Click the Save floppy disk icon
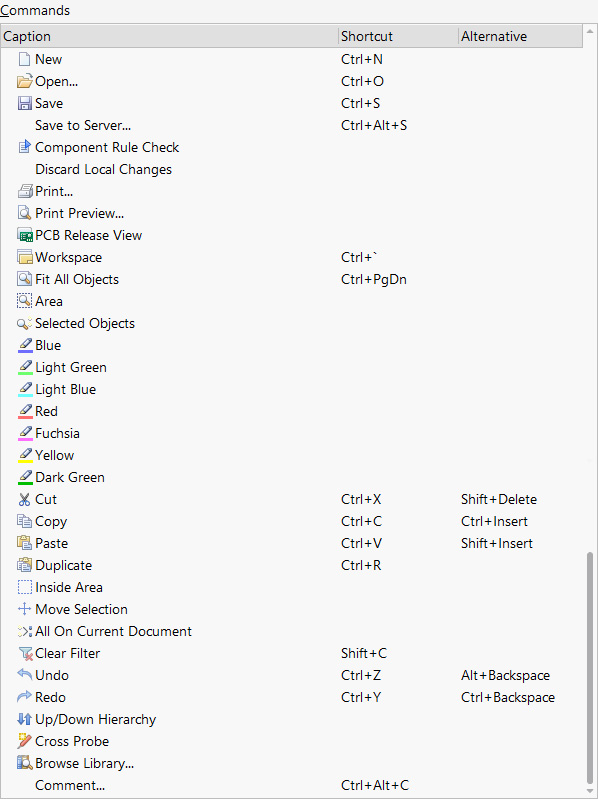This screenshot has width=598, height=799. click(24, 103)
